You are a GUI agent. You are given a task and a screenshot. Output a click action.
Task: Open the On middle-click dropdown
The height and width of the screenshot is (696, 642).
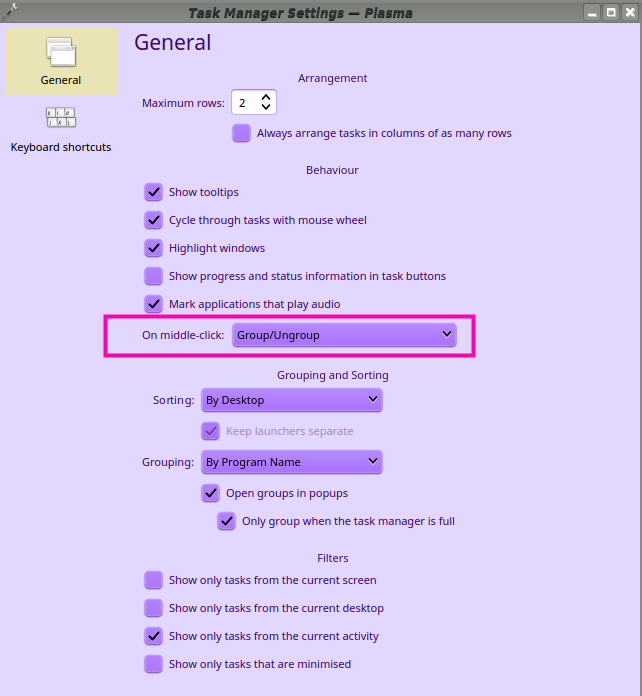[x=344, y=335]
